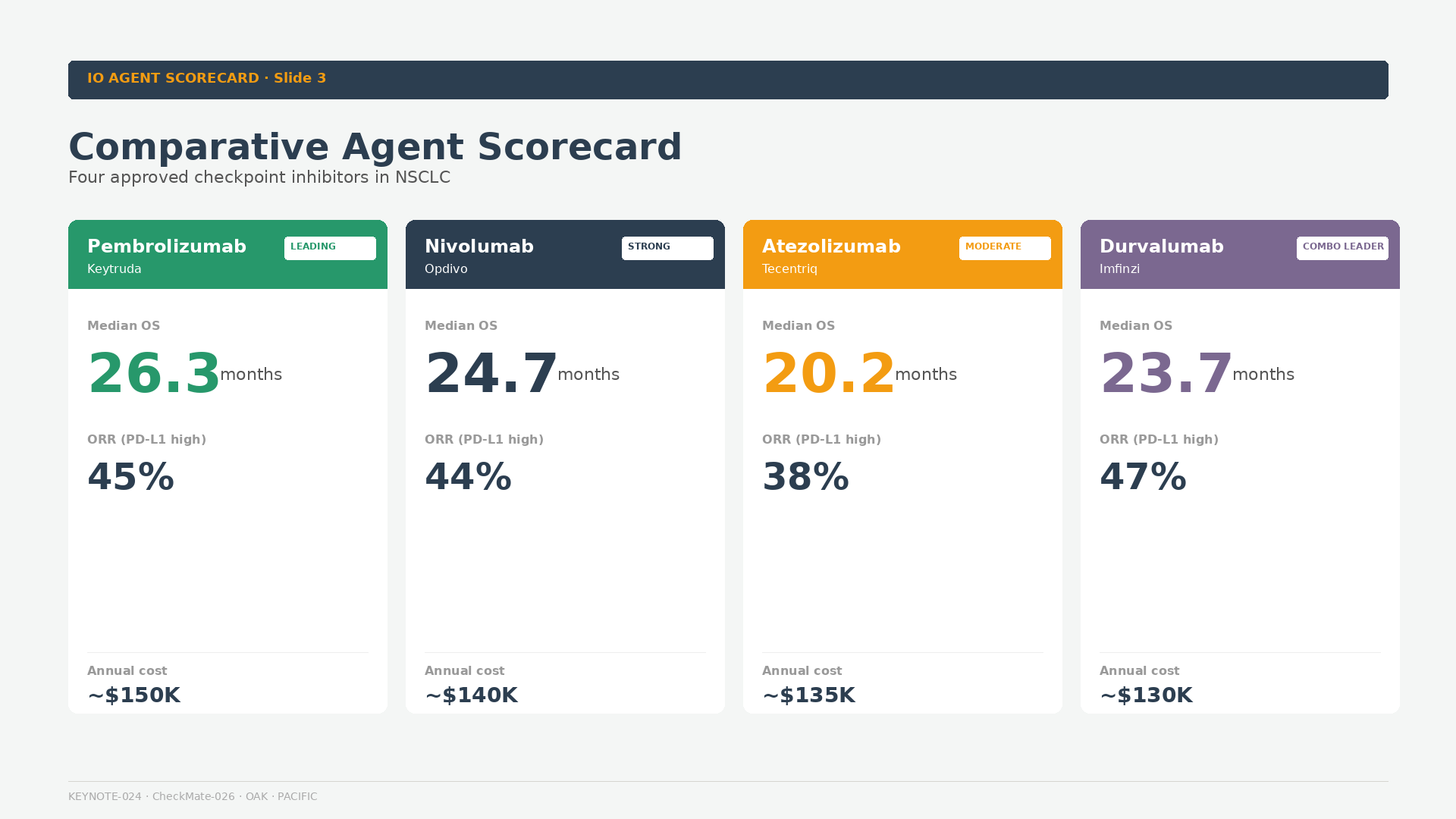Click the LEADING badge on Pembrolizumab card
1456x819 pixels.
330,248
